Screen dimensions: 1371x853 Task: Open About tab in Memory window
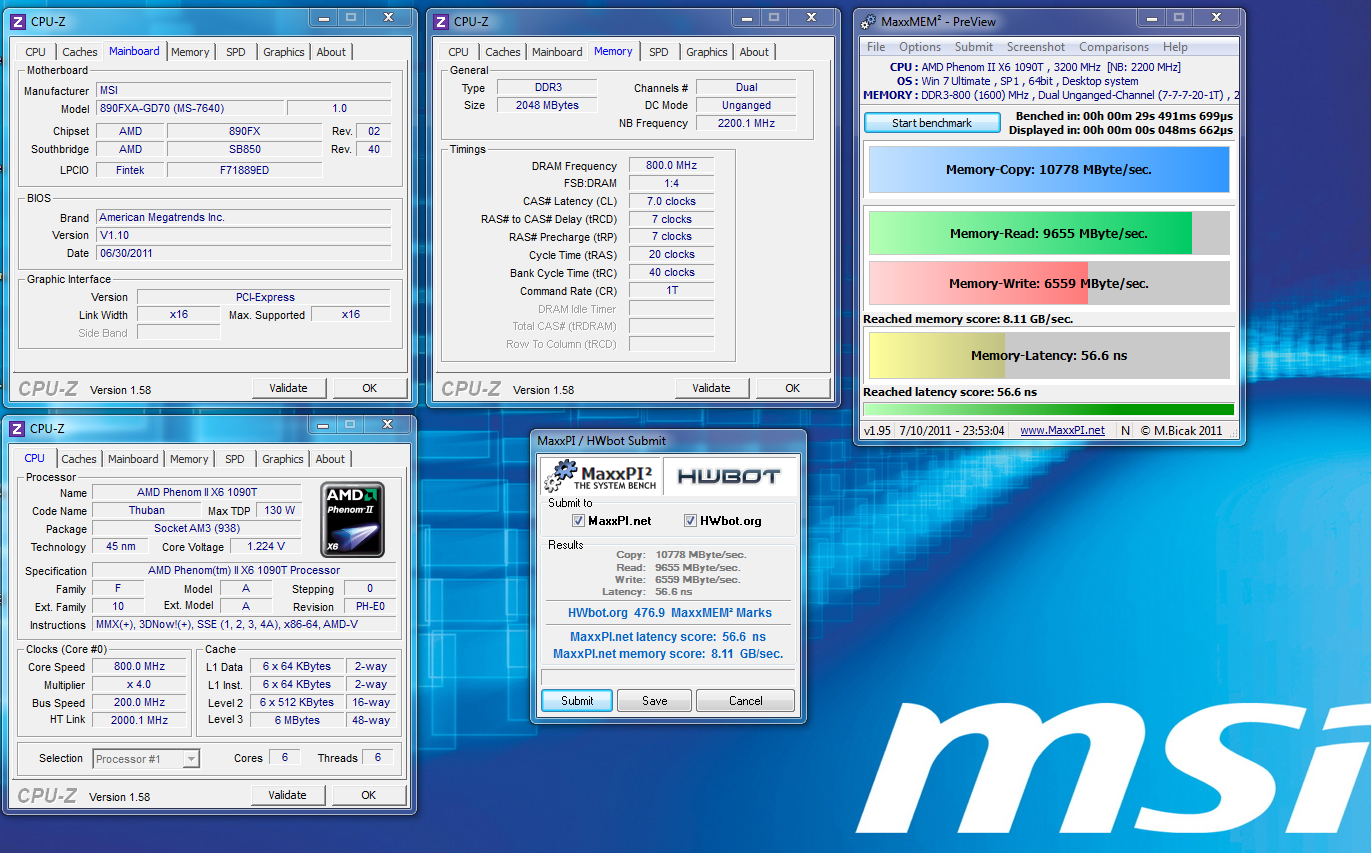tap(754, 52)
